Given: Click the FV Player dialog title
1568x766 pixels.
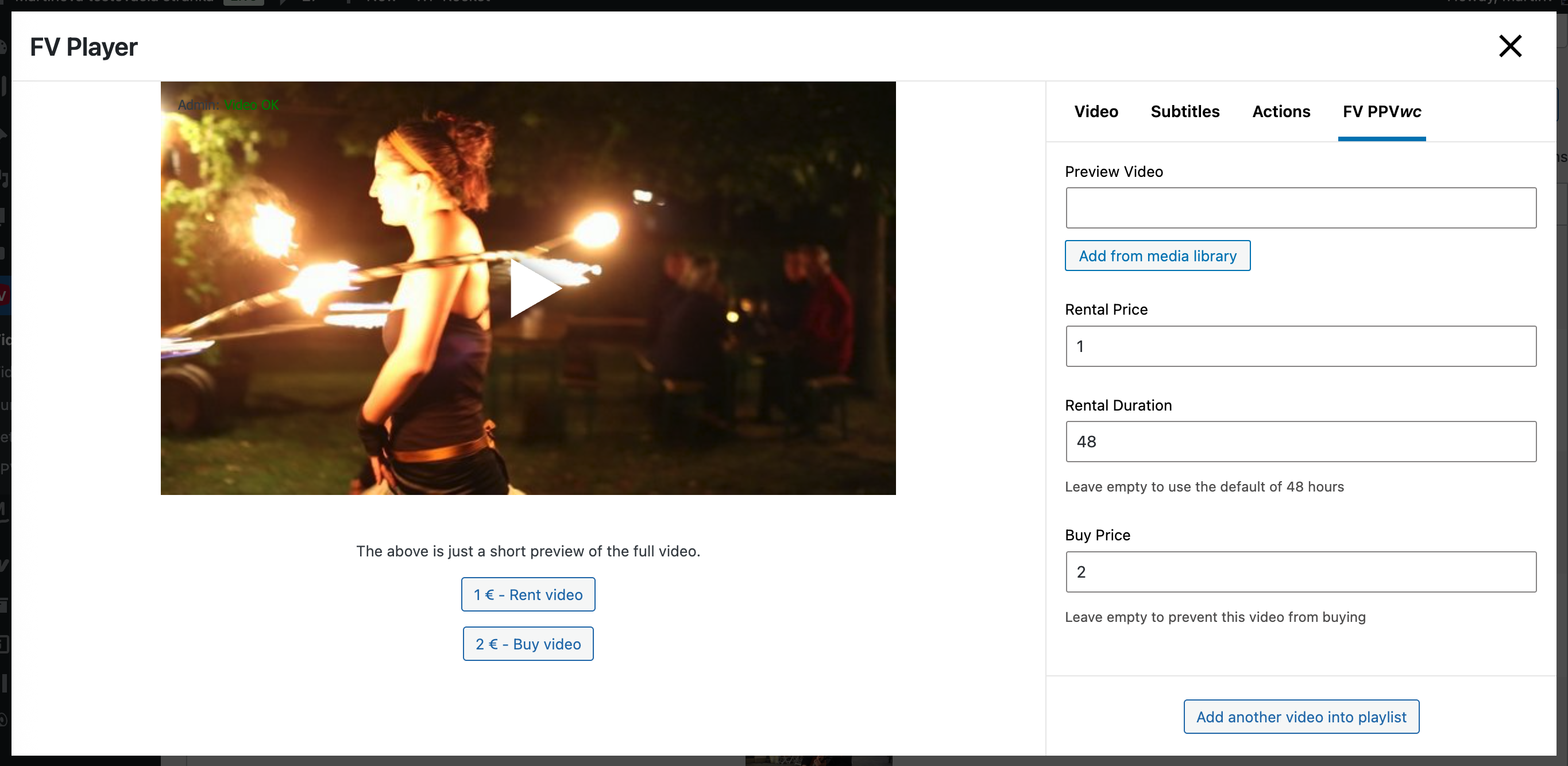Looking at the screenshot, I should tap(84, 47).
